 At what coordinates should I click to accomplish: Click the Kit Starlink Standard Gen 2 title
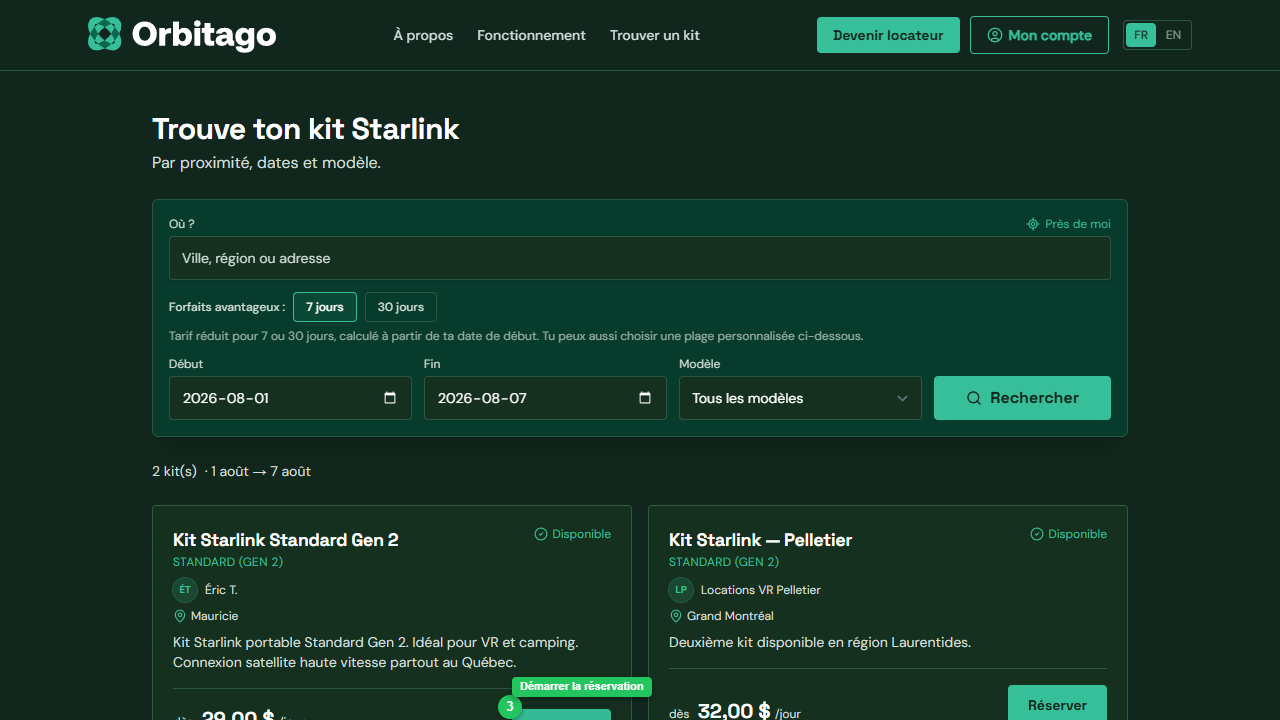pyautogui.click(x=286, y=540)
